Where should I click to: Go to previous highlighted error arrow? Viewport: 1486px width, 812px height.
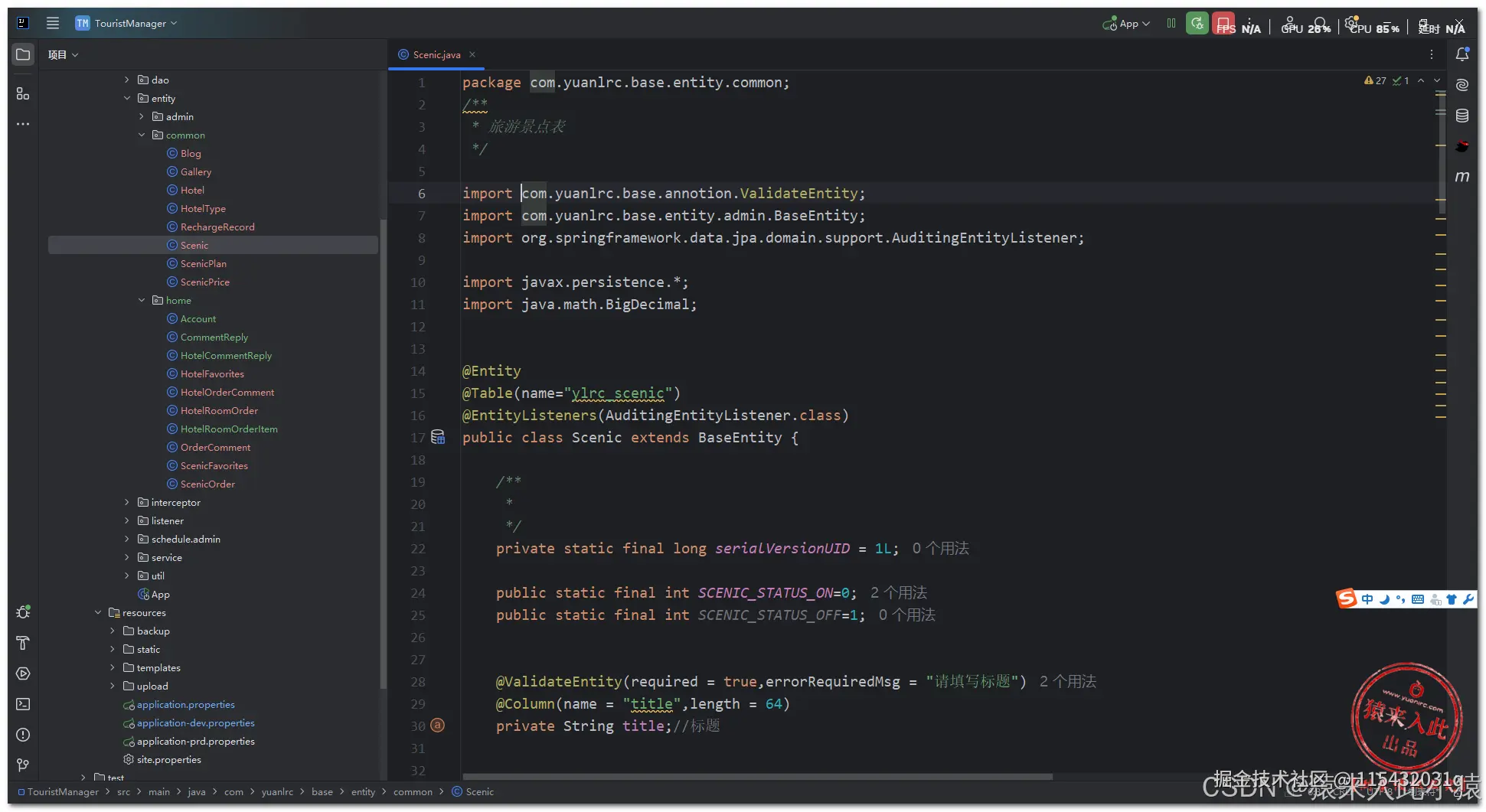pos(1421,80)
